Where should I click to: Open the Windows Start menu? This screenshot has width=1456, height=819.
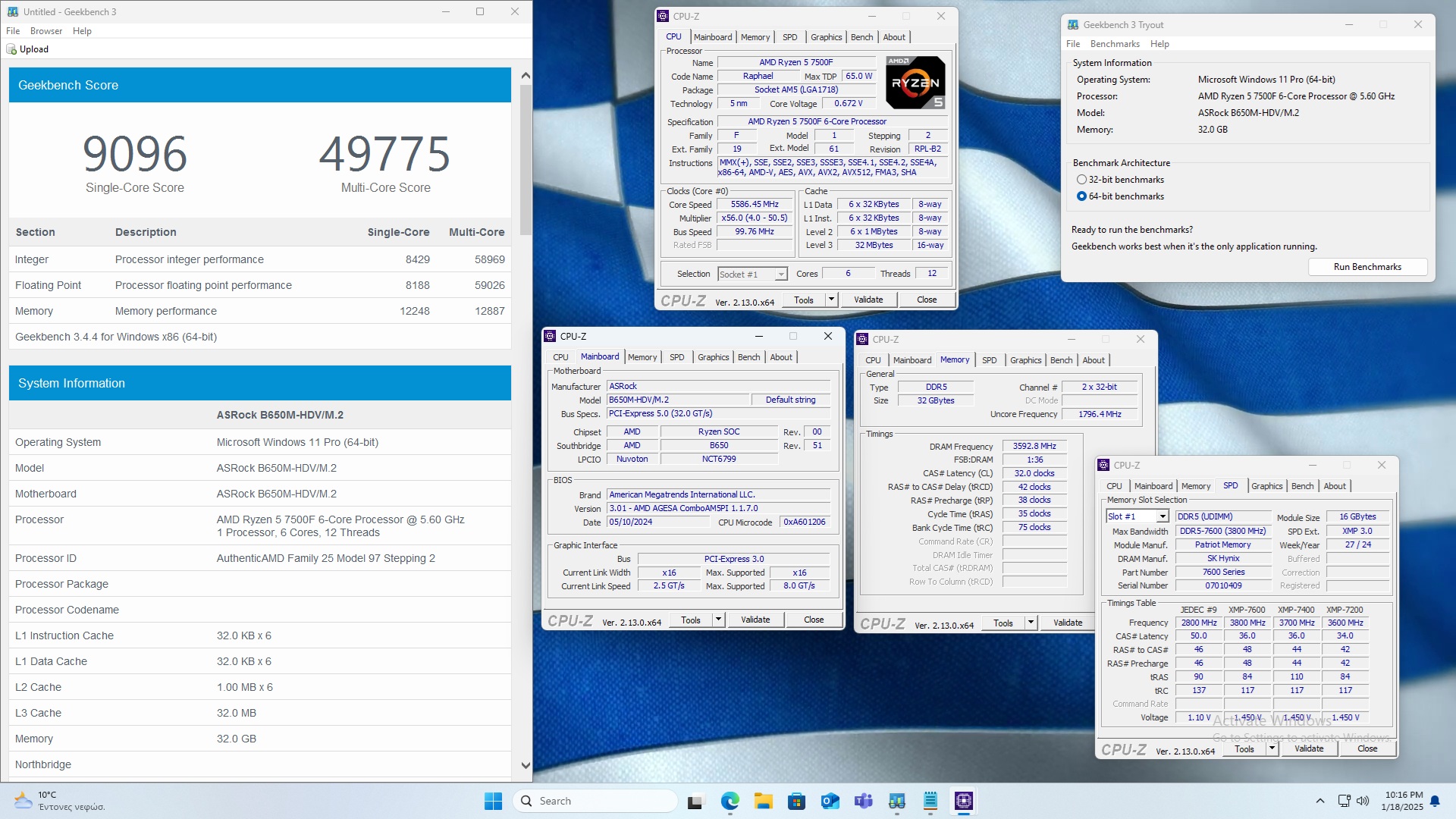pyautogui.click(x=493, y=801)
